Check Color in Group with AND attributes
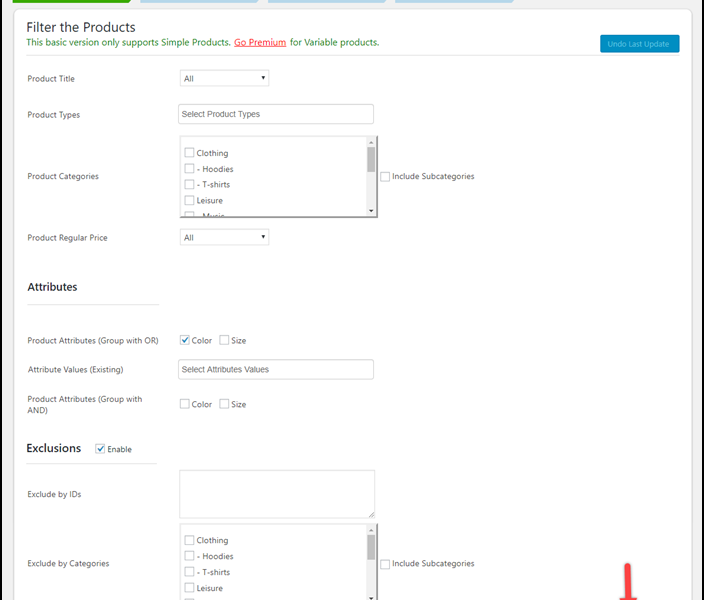Image resolution: width=704 pixels, height=600 pixels. pos(185,404)
